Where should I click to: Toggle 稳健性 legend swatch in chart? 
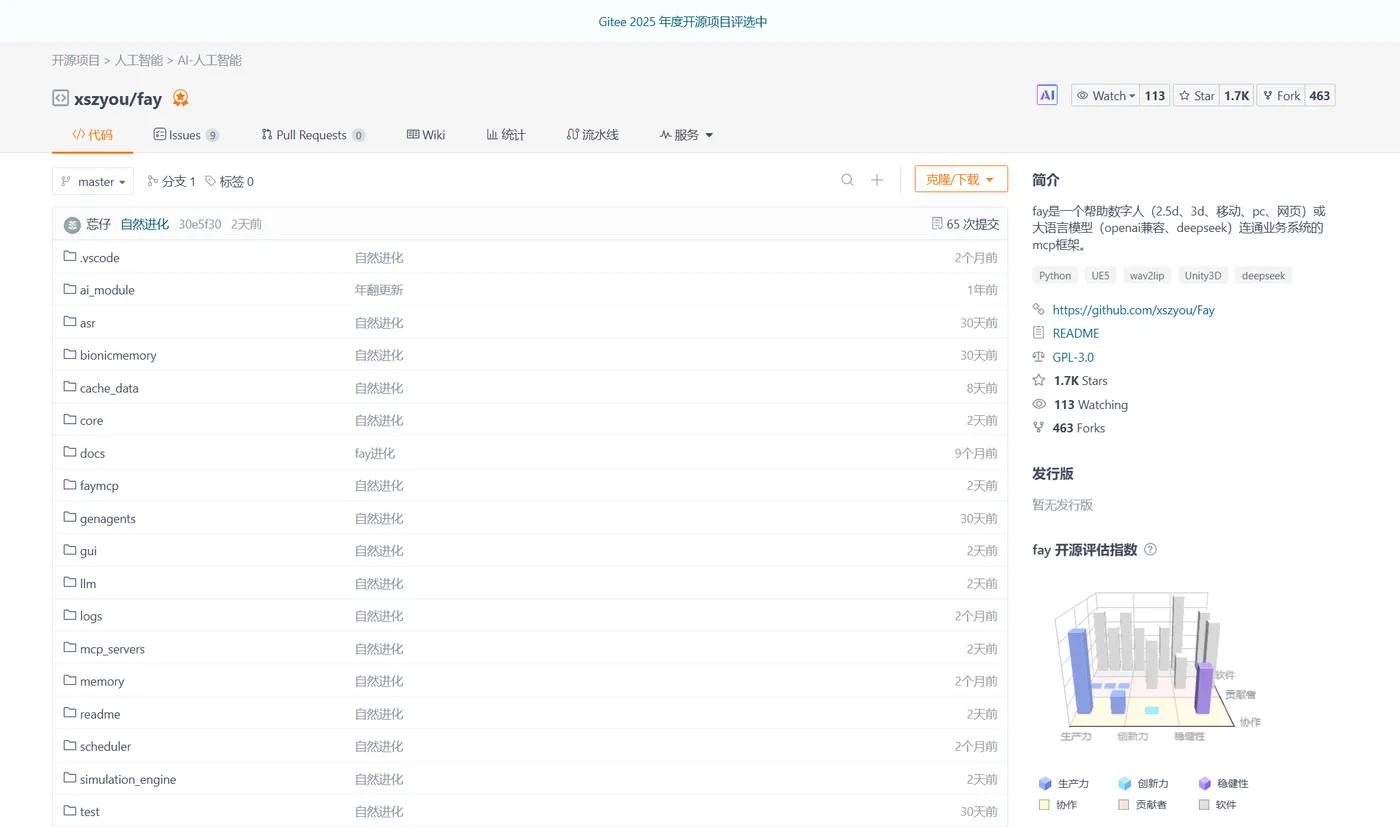(1205, 783)
